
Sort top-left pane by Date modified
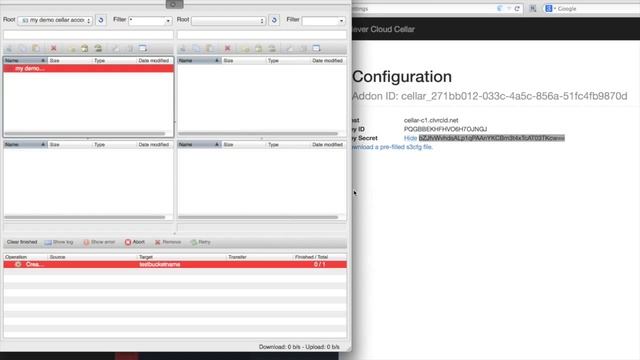pyautogui.click(x=155, y=60)
